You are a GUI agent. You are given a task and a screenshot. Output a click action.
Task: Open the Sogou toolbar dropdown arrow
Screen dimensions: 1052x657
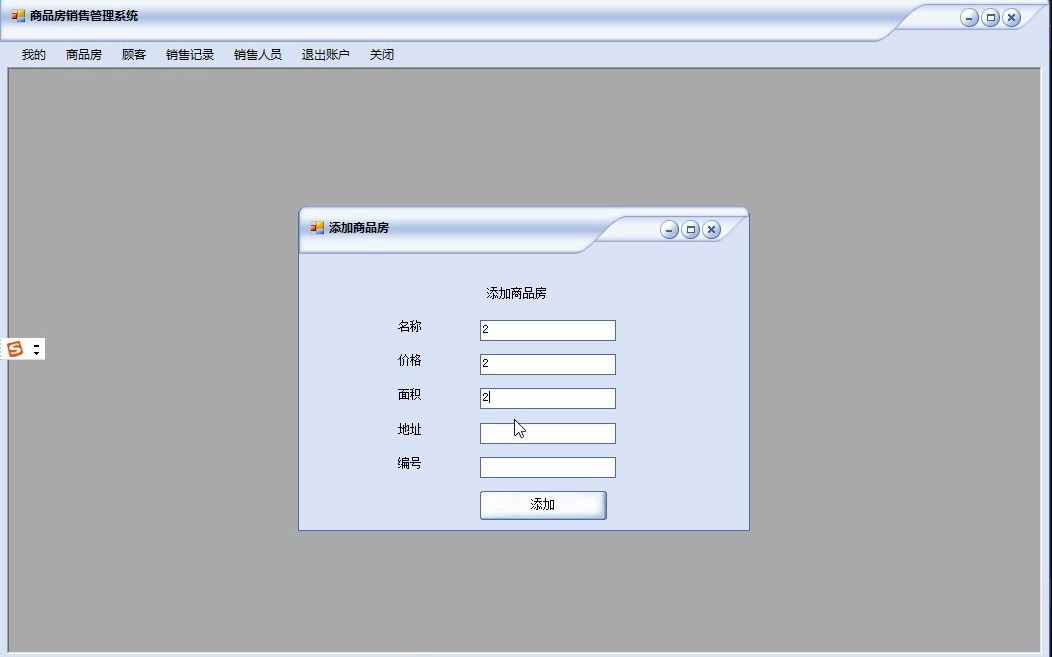point(36,353)
